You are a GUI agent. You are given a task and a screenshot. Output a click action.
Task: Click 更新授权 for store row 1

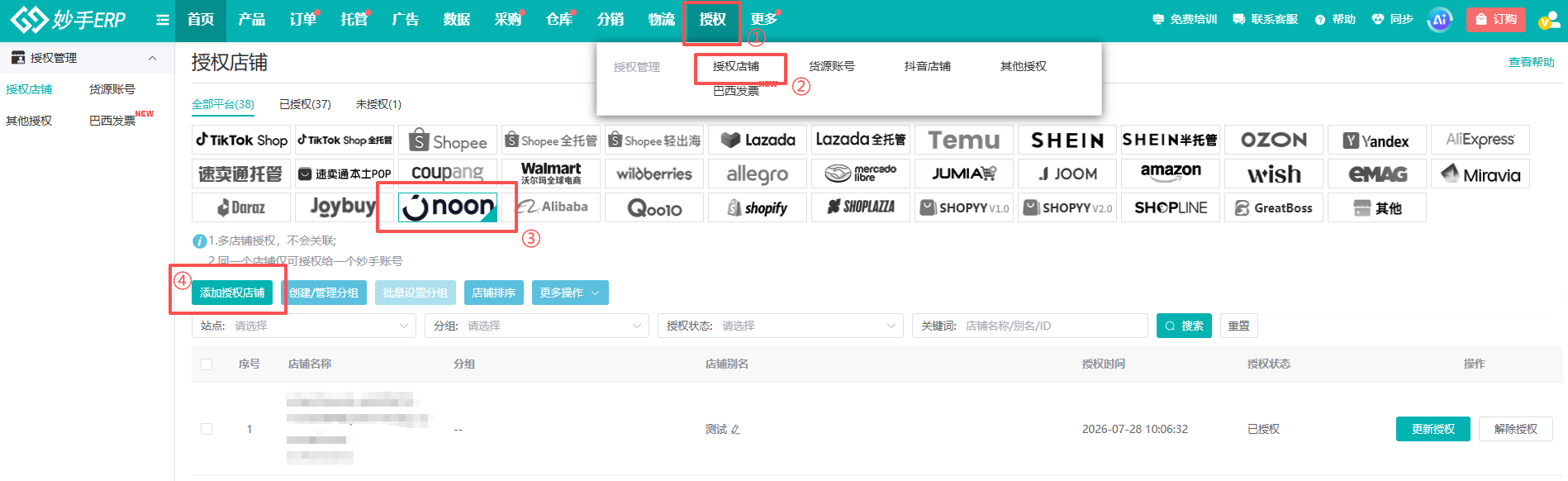pos(1433,429)
